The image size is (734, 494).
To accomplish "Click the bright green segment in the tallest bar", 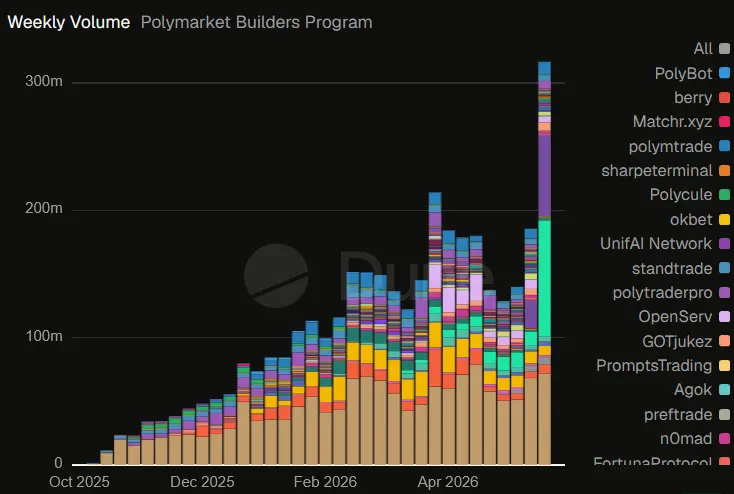I will click(x=544, y=278).
